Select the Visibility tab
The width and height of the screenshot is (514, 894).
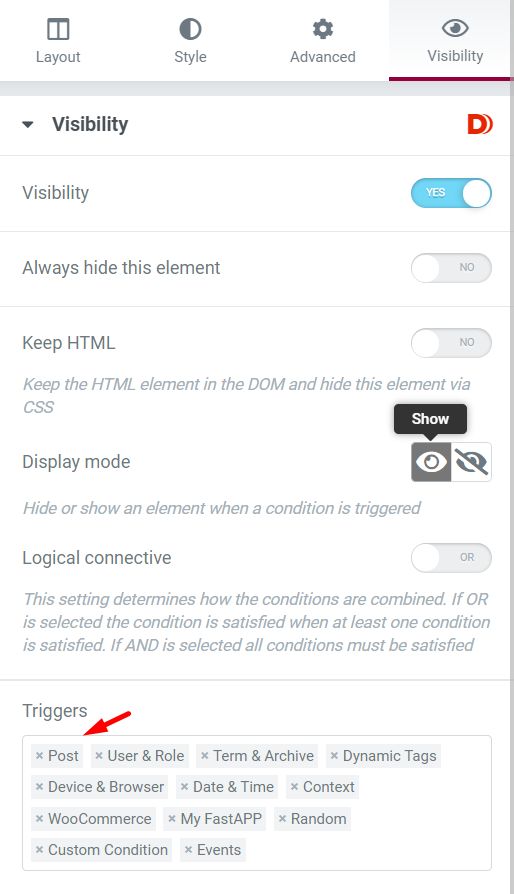[x=455, y=40]
